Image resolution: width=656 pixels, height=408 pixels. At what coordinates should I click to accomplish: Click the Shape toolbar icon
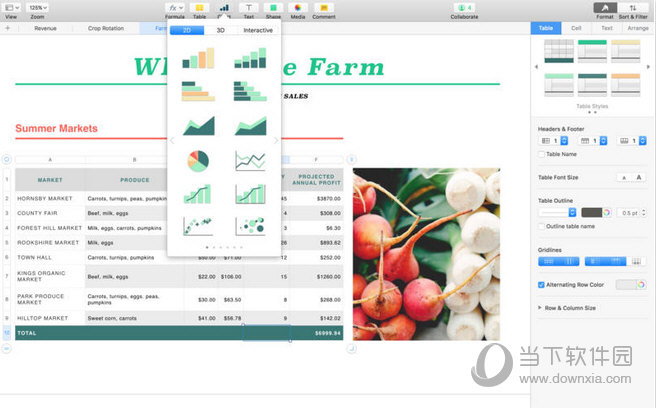point(273,8)
